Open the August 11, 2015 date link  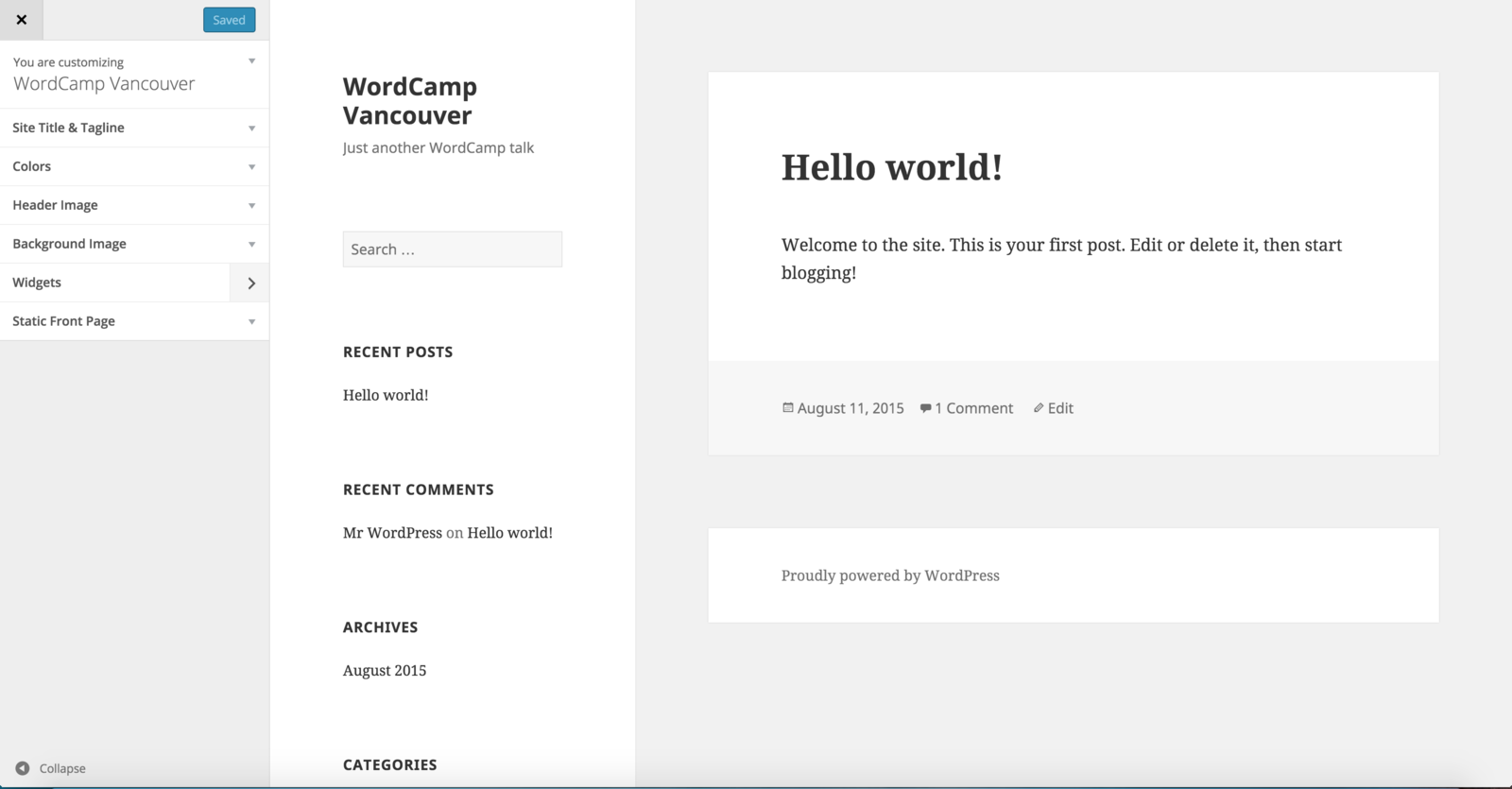click(x=850, y=408)
